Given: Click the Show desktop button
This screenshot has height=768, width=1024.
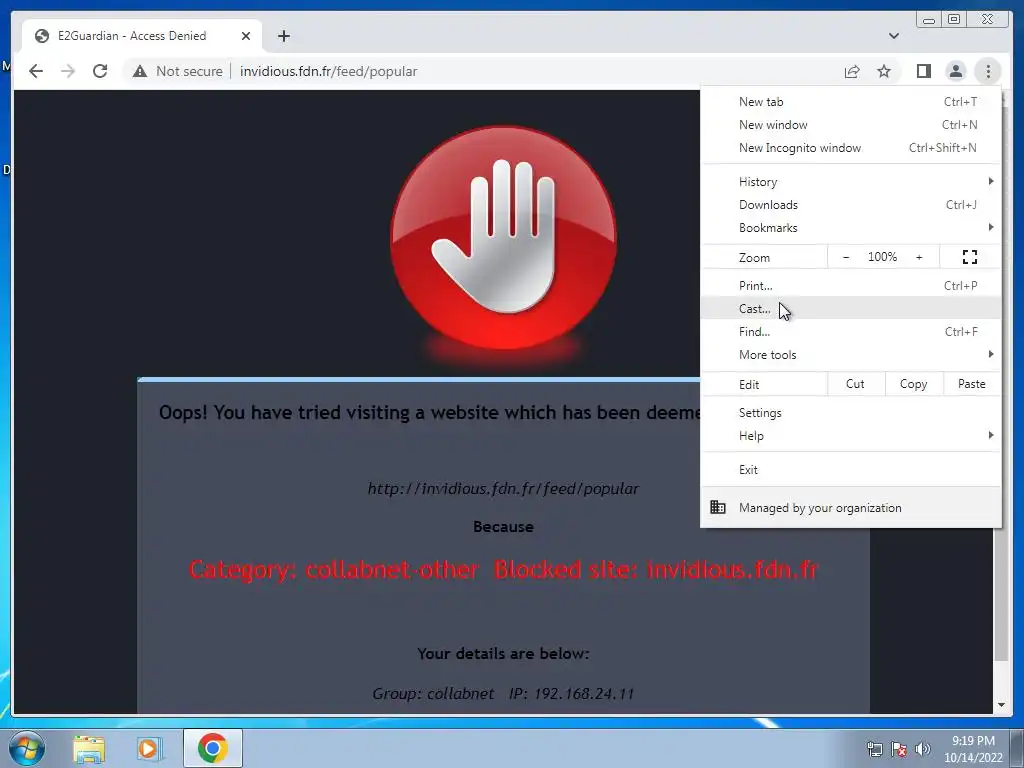Looking at the screenshot, I should pyautogui.click(x=1017, y=748).
